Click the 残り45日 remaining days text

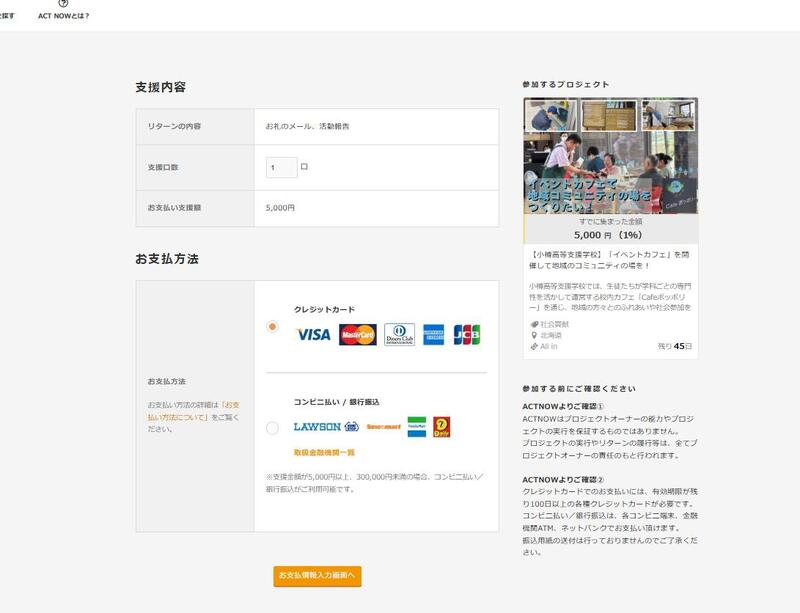click(674, 347)
